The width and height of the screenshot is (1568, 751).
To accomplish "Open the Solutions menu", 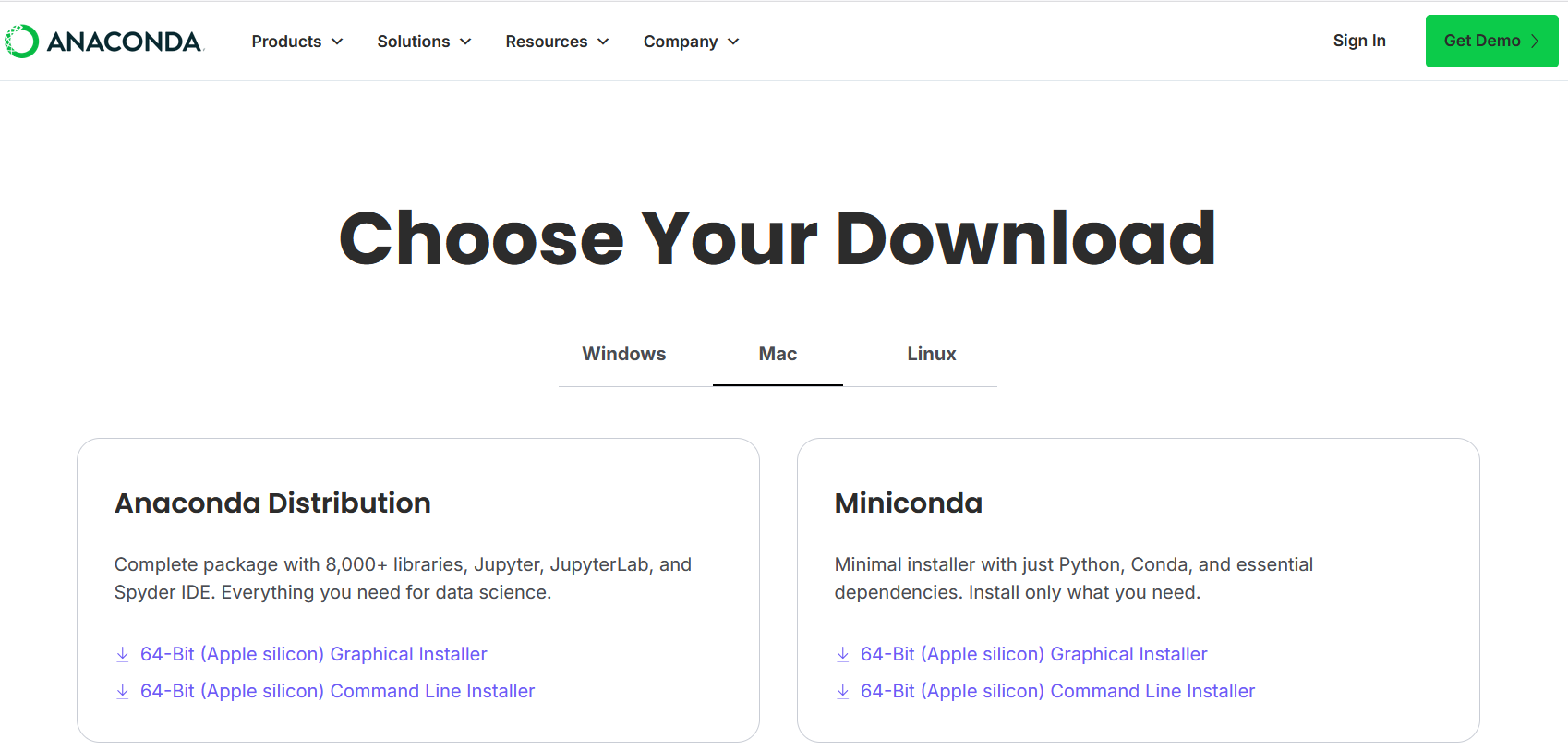I will 425,42.
